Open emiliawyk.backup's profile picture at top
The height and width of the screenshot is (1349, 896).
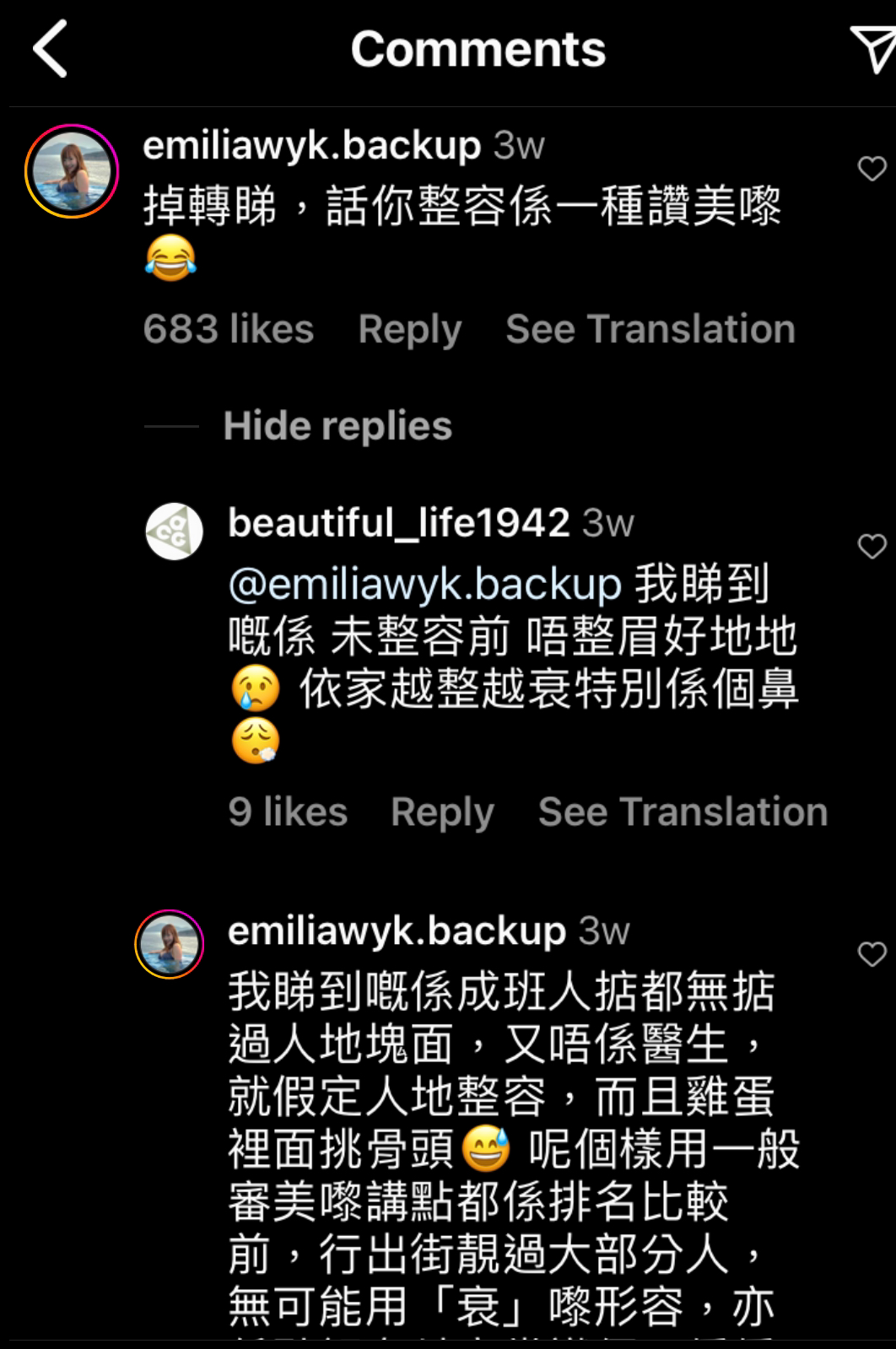click(x=72, y=171)
